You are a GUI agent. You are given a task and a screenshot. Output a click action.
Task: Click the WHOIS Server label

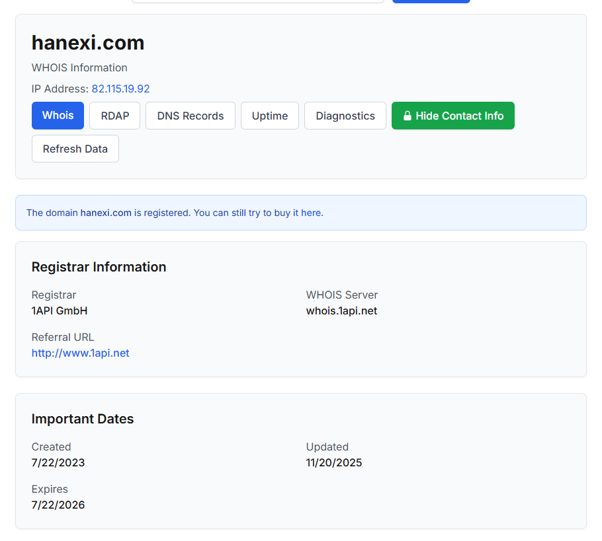342,295
